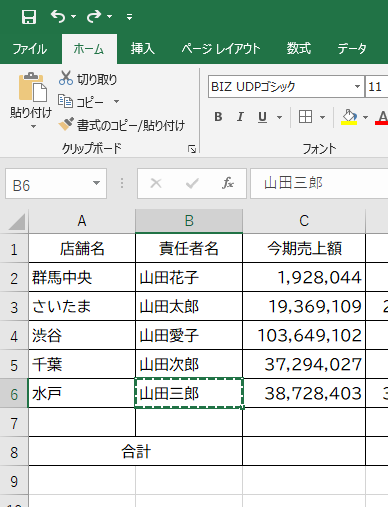The height and width of the screenshot is (507, 388).
Task: Expand the Name Box dropdown
Action: pyautogui.click(x=96, y=183)
